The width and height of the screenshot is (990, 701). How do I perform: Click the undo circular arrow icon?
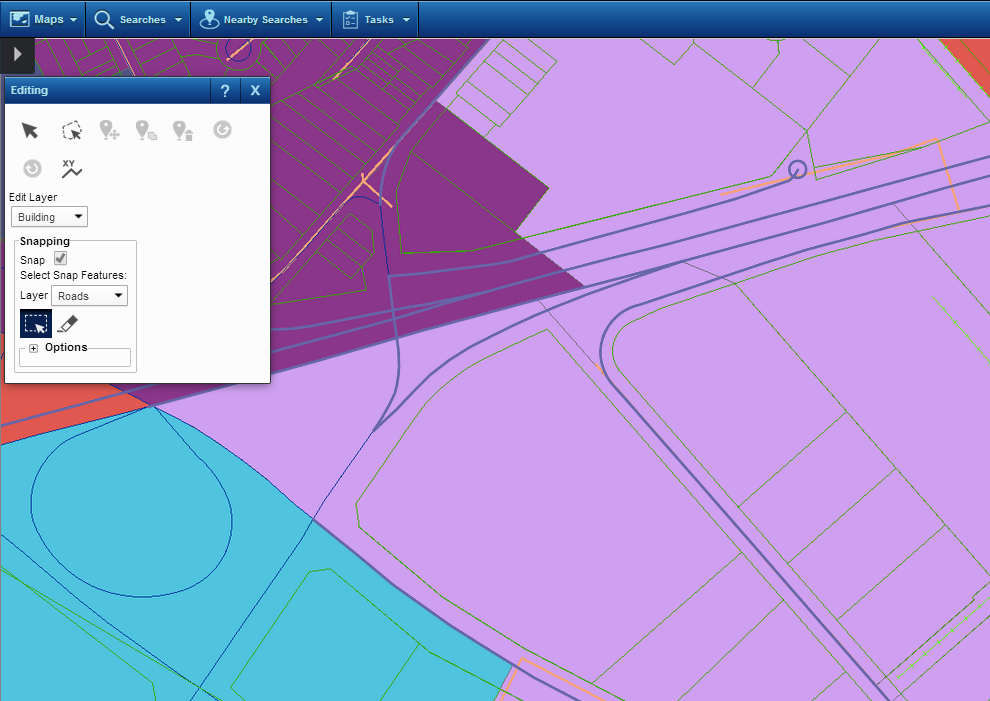coord(222,130)
